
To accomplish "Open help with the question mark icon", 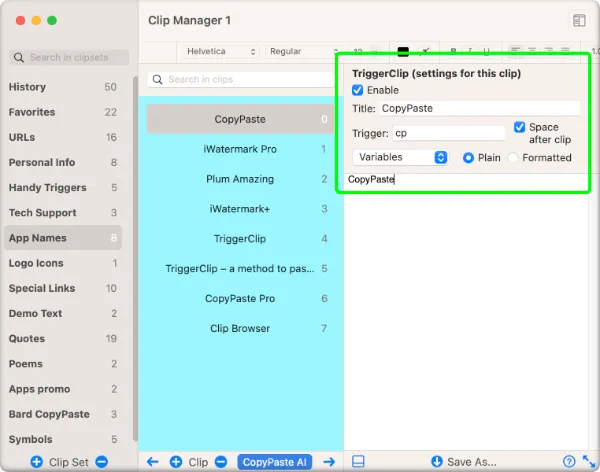I will 569,461.
